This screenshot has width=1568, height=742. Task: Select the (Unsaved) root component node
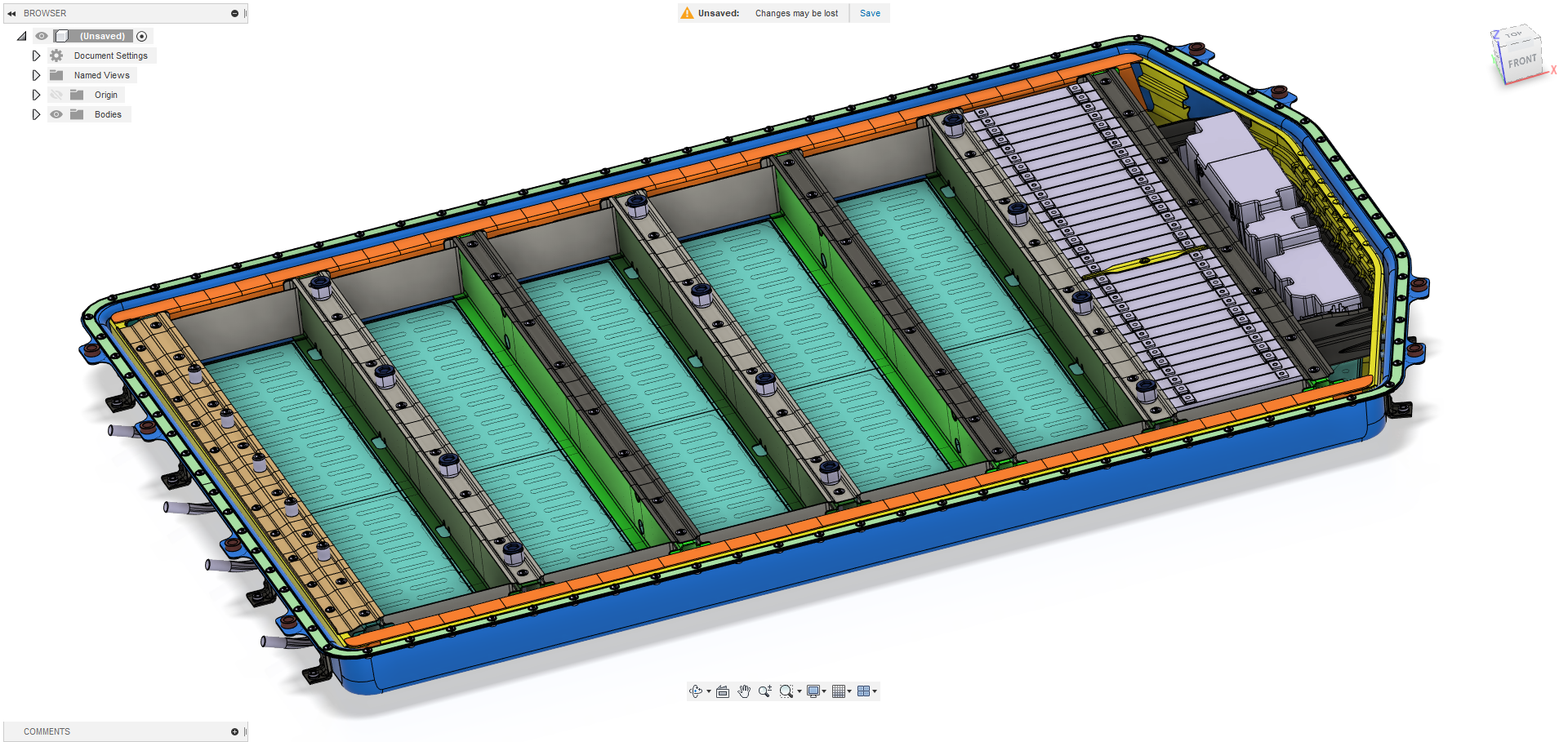102,36
